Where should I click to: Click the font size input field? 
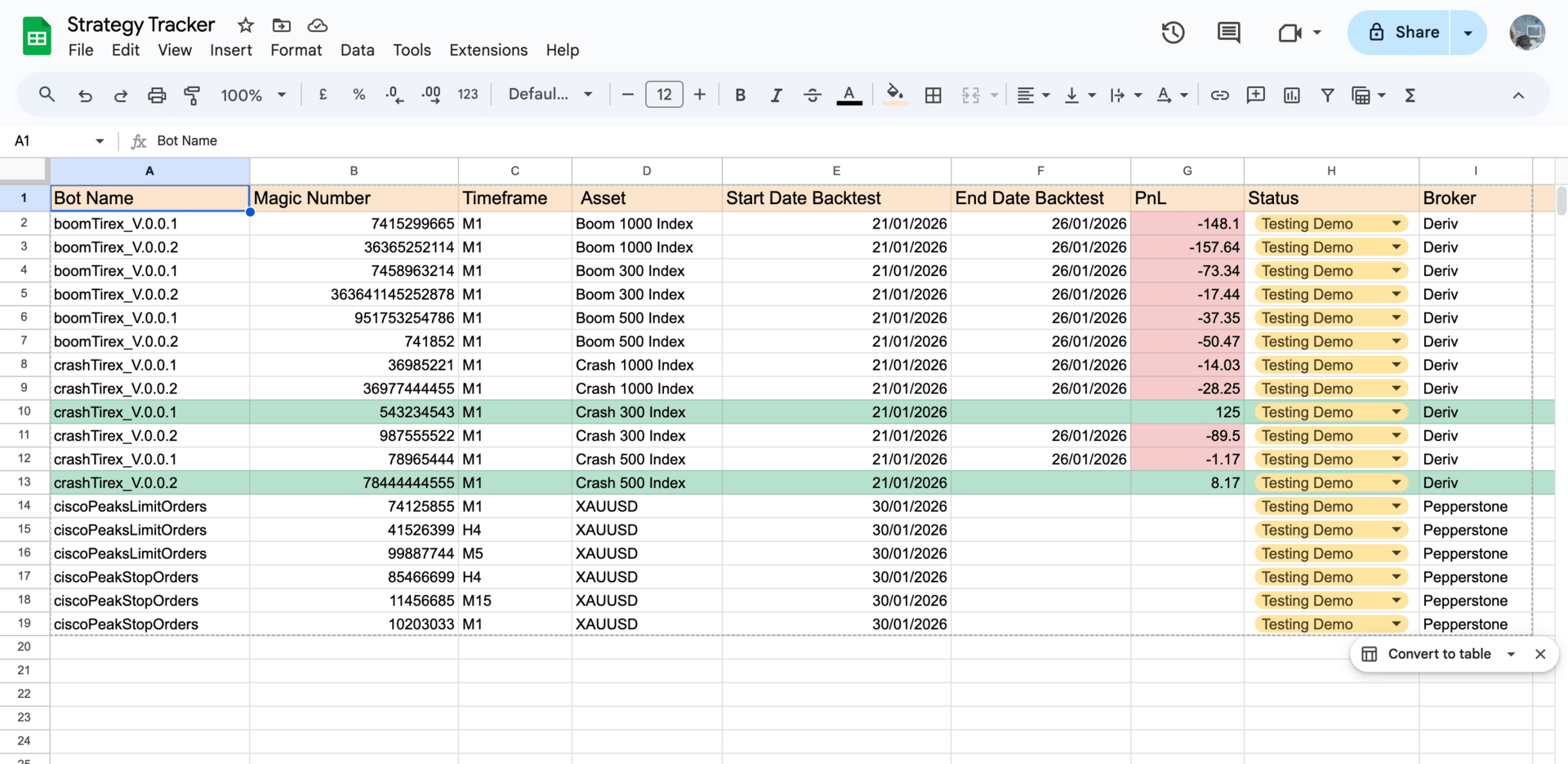pyautogui.click(x=664, y=95)
